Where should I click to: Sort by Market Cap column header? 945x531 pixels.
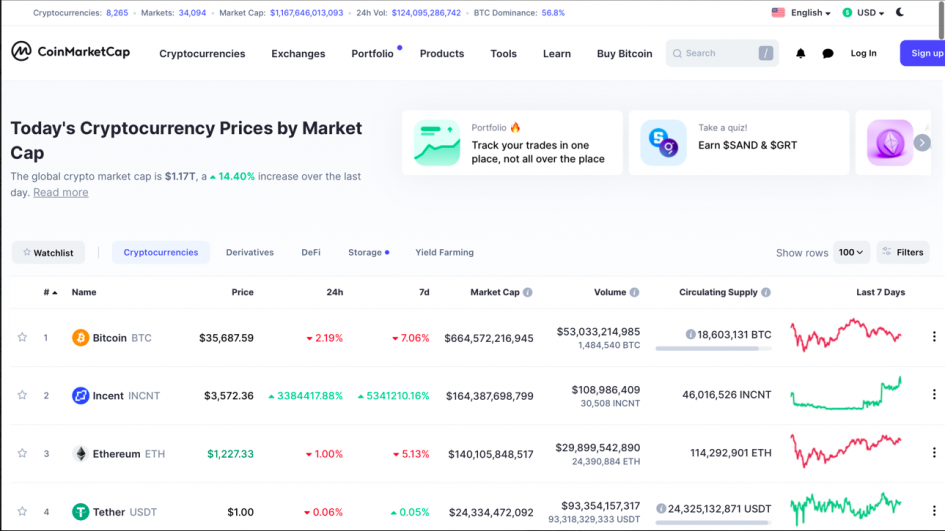[x=495, y=292]
